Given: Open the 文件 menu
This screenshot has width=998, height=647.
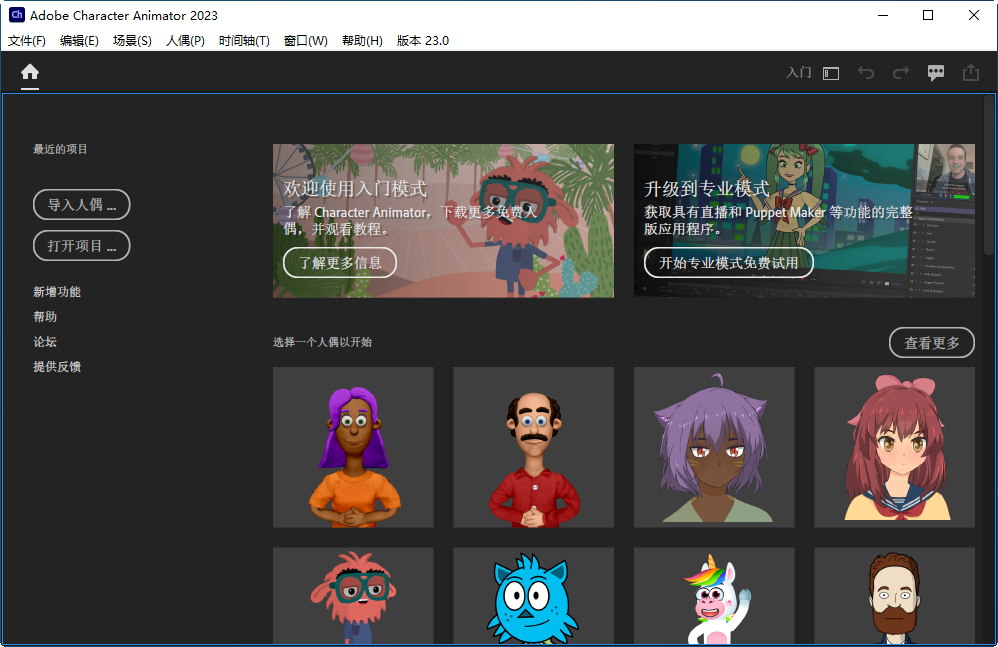Looking at the screenshot, I should (x=26, y=40).
